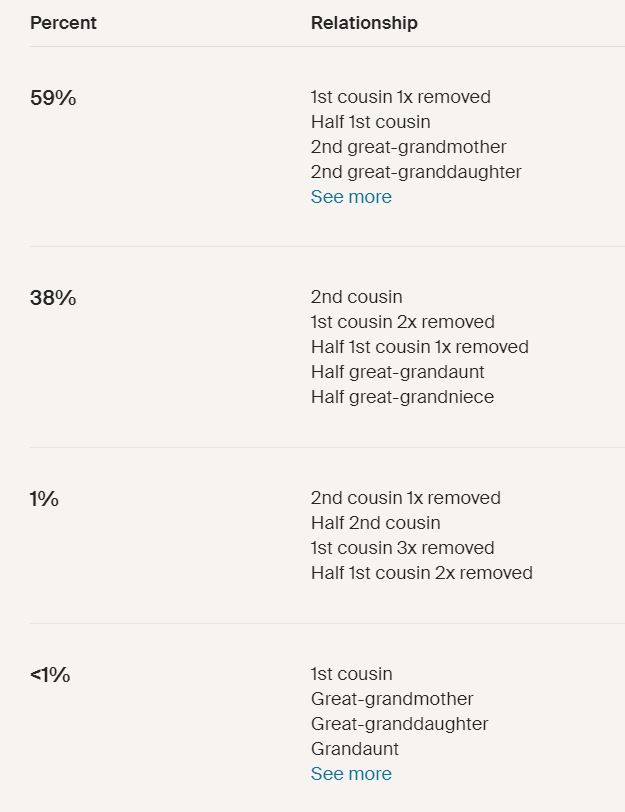Select the 59% probability value
The width and height of the screenshot is (625, 812).
(53, 98)
